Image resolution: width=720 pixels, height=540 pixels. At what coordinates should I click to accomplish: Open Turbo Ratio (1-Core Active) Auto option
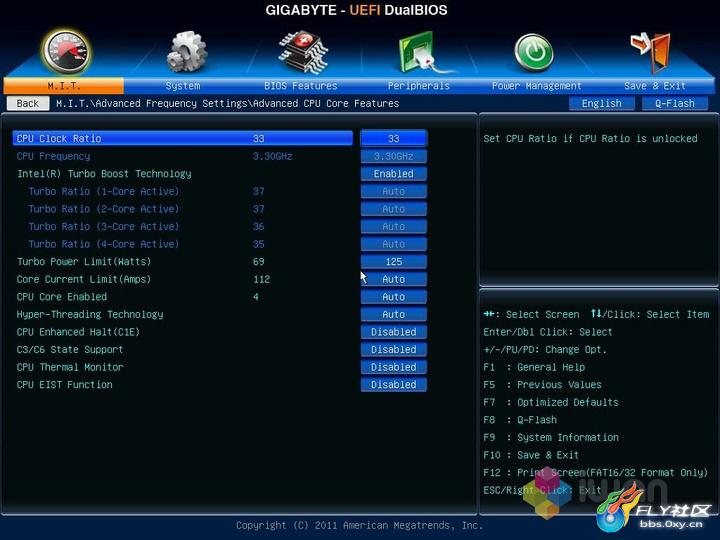tap(394, 191)
